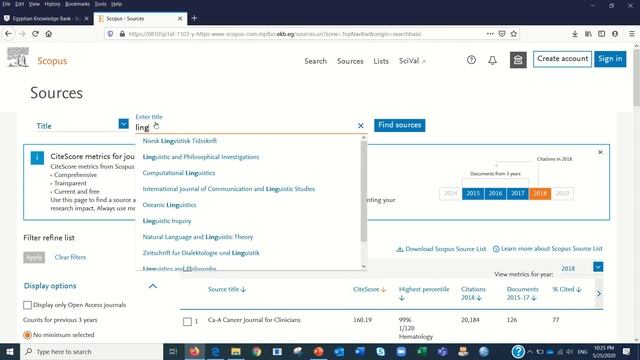Image resolution: width=640 pixels, height=360 pixels.
Task: Click the suggestion list scrollbar thumb
Action: pyautogui.click(x=364, y=191)
